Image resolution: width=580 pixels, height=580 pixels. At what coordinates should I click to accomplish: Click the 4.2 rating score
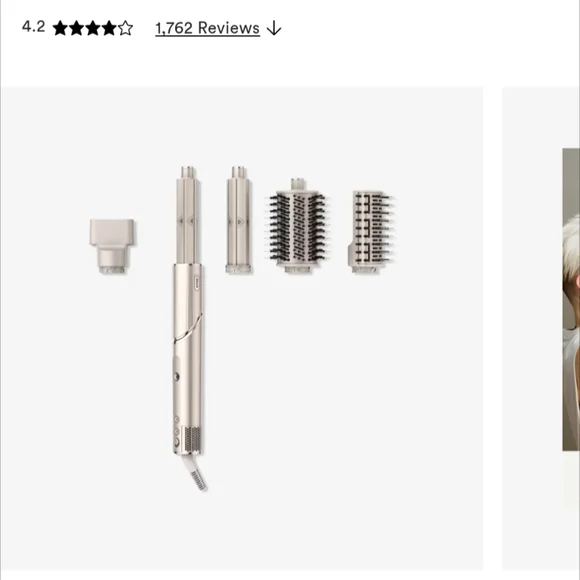[x=34, y=27]
